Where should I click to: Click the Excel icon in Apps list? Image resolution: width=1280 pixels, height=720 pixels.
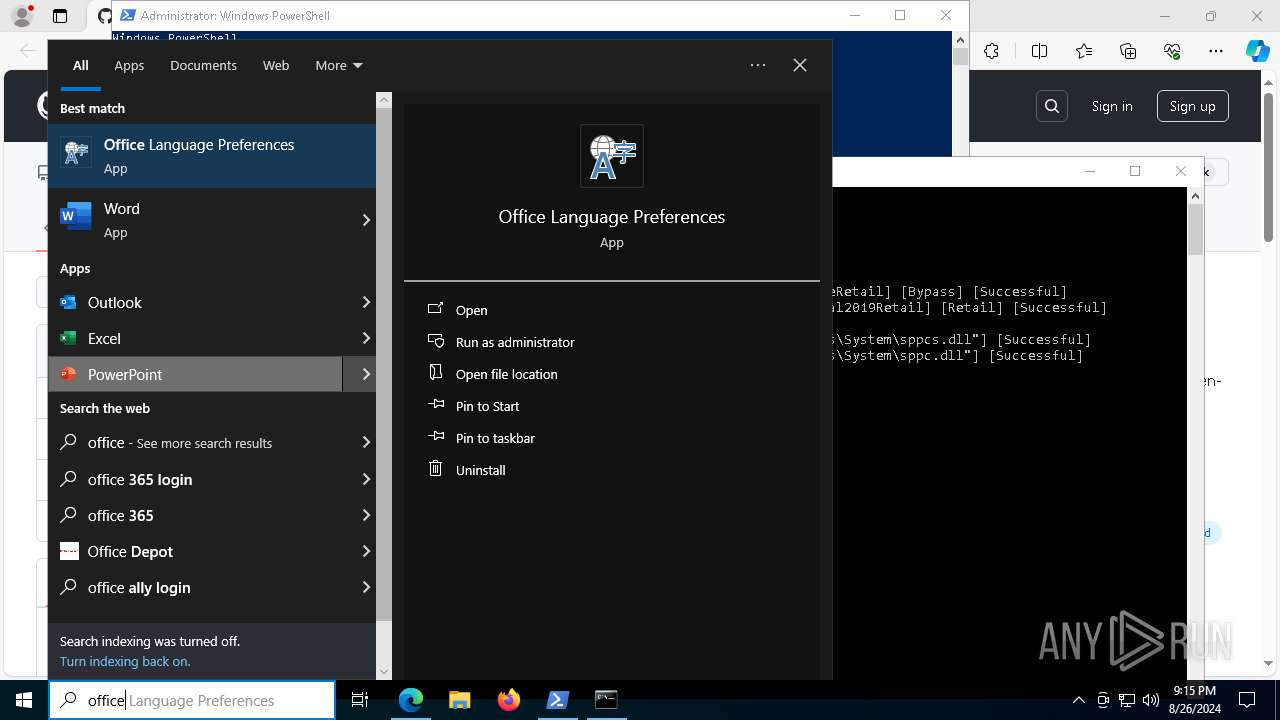click(68, 338)
